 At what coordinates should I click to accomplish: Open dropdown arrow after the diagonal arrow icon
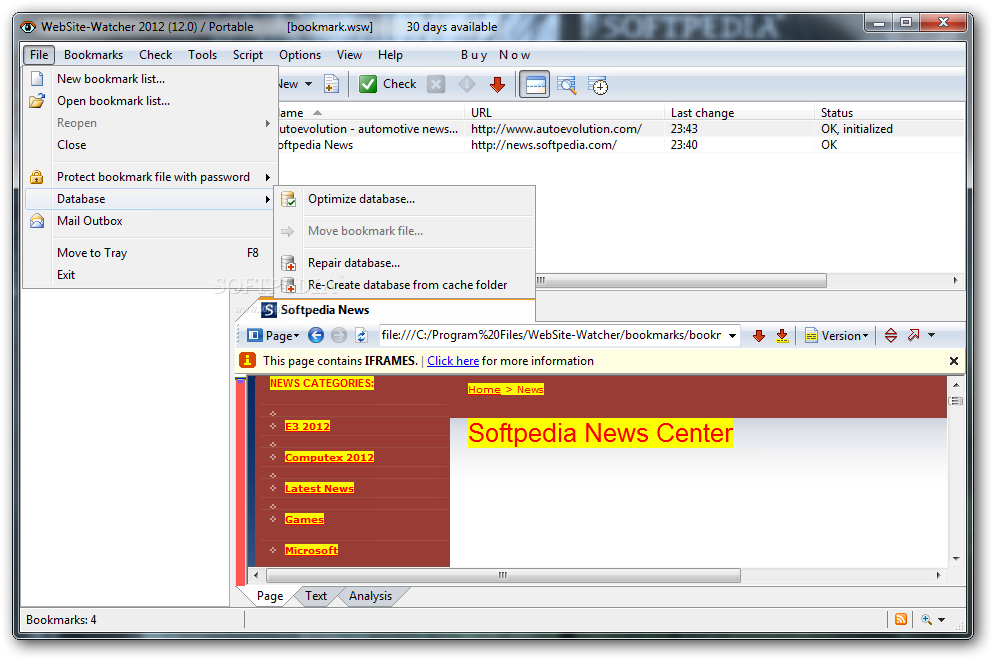(931, 335)
